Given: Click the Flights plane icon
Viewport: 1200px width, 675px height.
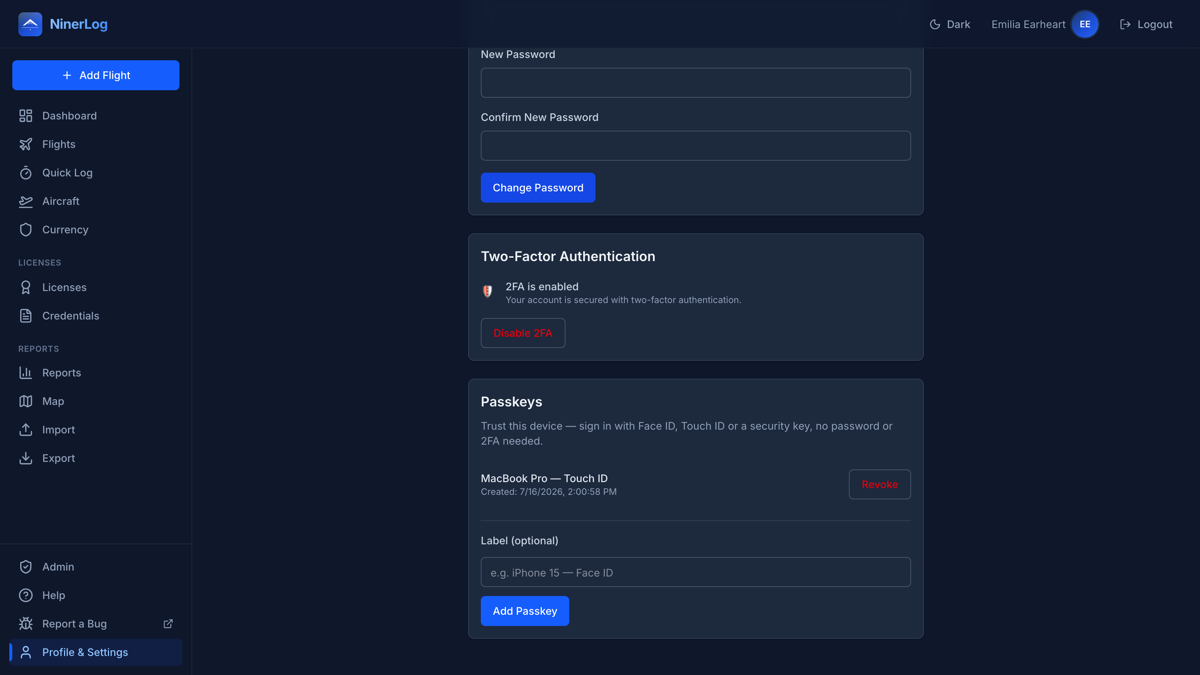Looking at the screenshot, I should tap(26, 144).
